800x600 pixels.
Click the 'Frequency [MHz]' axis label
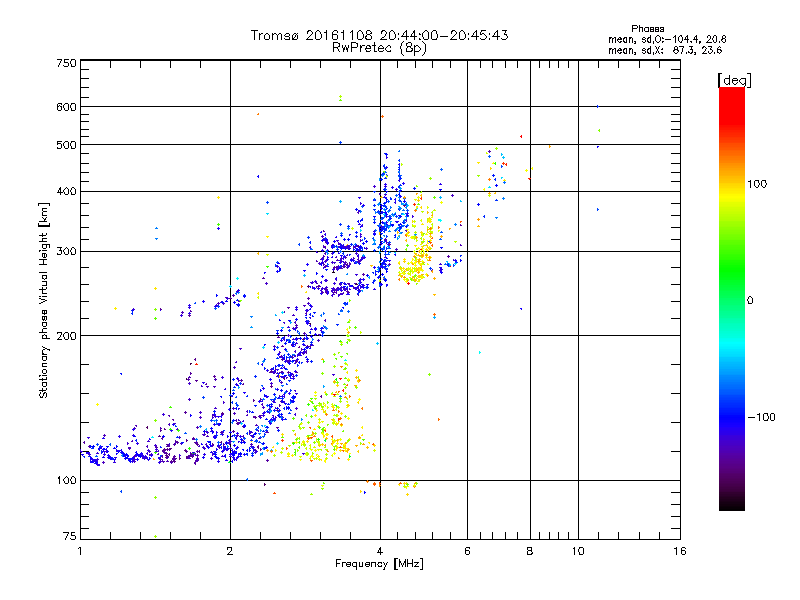tap(379, 564)
